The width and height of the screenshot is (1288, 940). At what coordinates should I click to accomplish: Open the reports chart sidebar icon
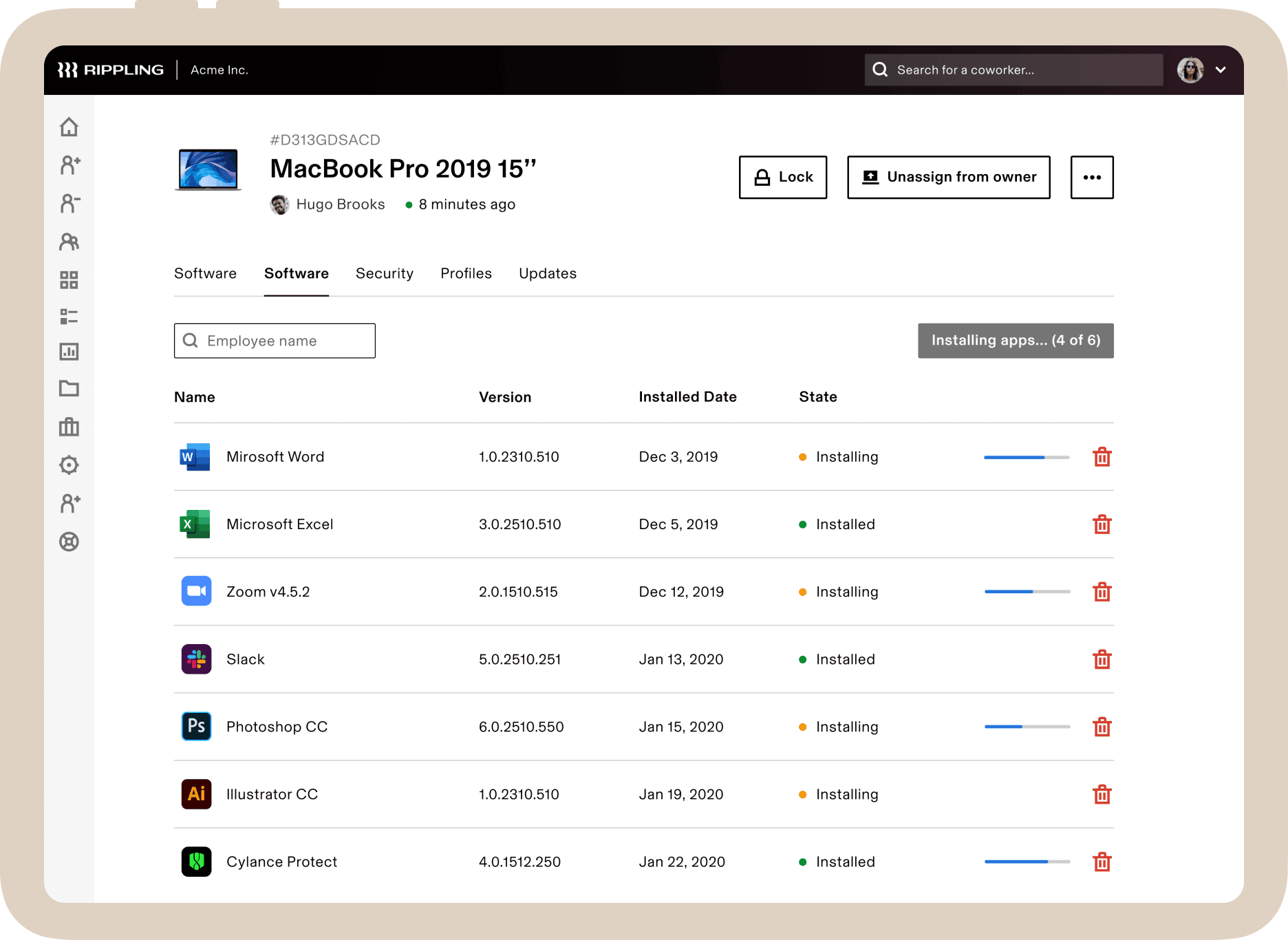pos(69,352)
